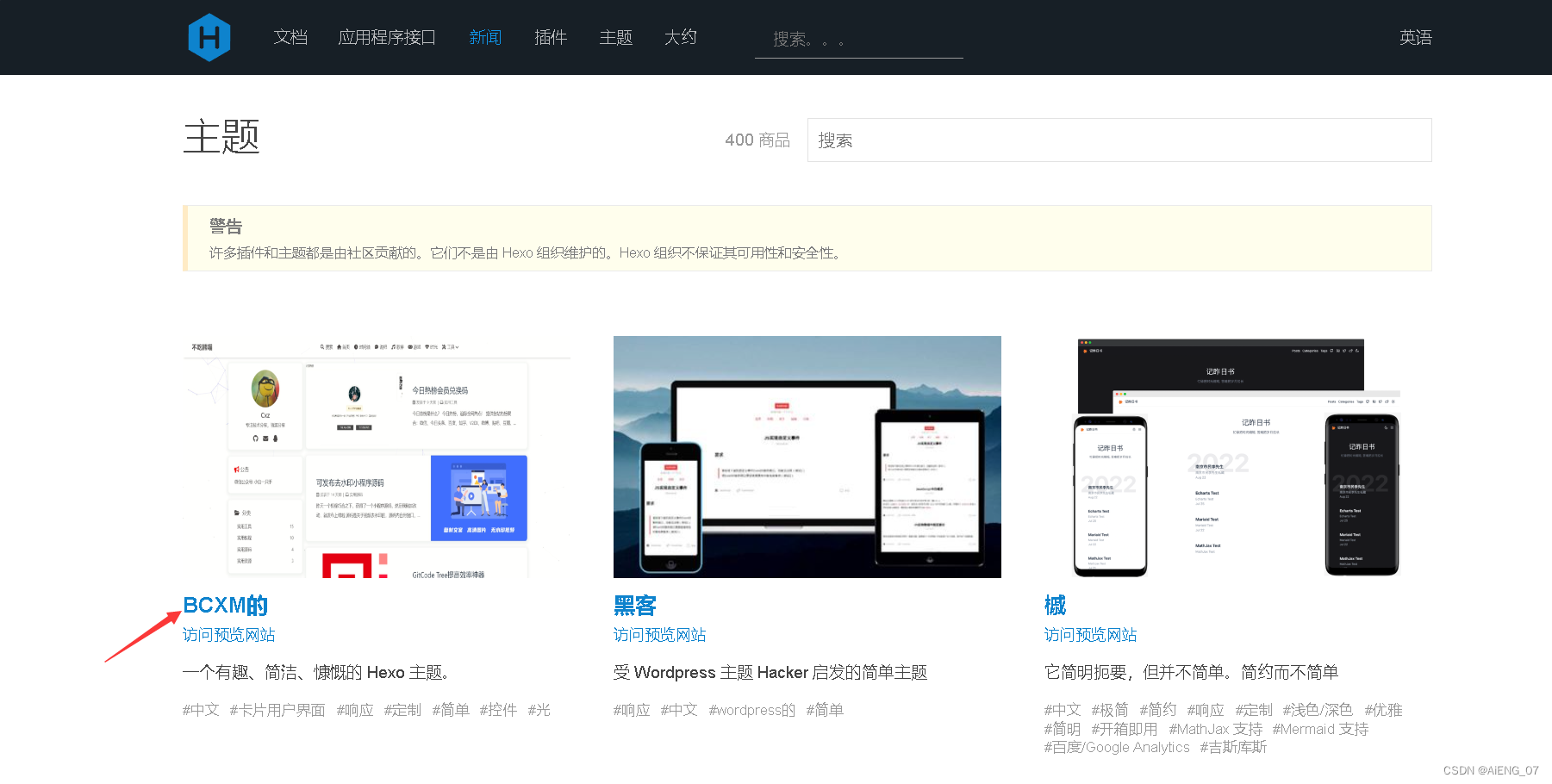Select the #中文 tag under BCXM

[x=201, y=710]
